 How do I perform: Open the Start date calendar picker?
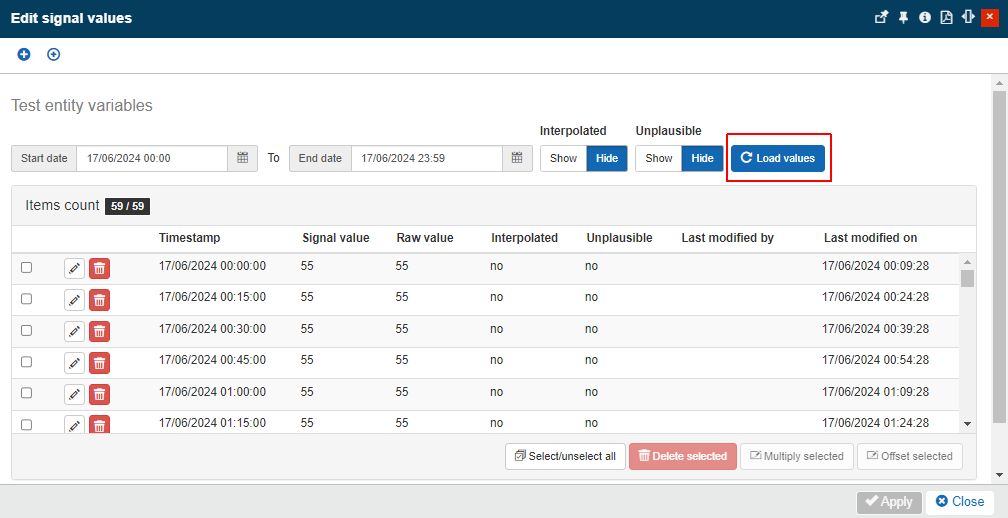click(x=243, y=158)
